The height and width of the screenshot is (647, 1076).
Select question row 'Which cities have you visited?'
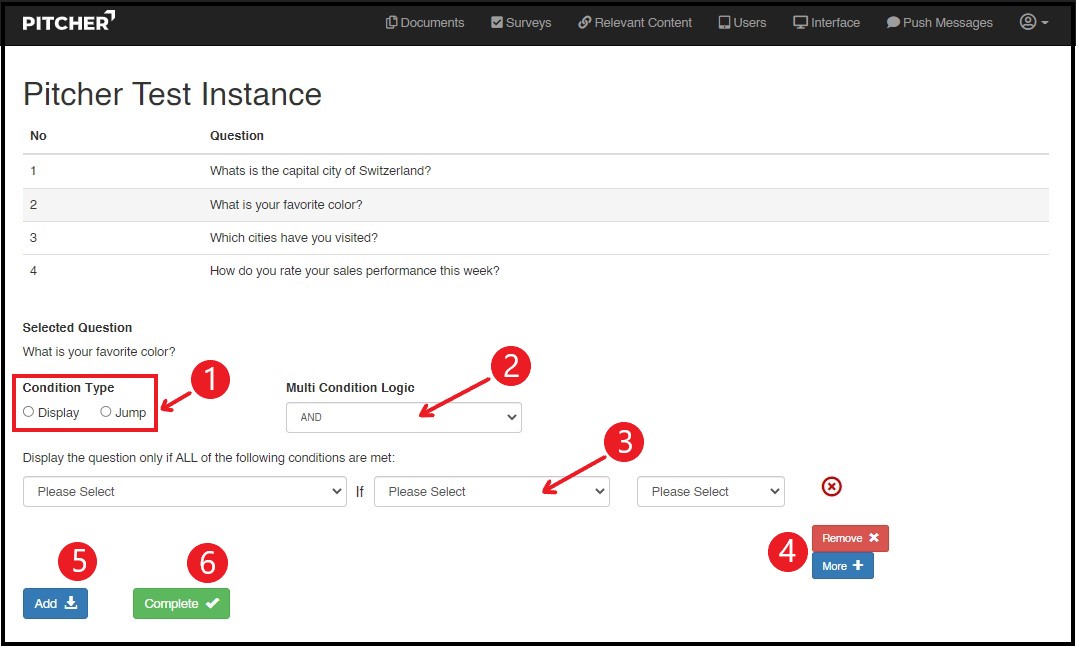(293, 238)
